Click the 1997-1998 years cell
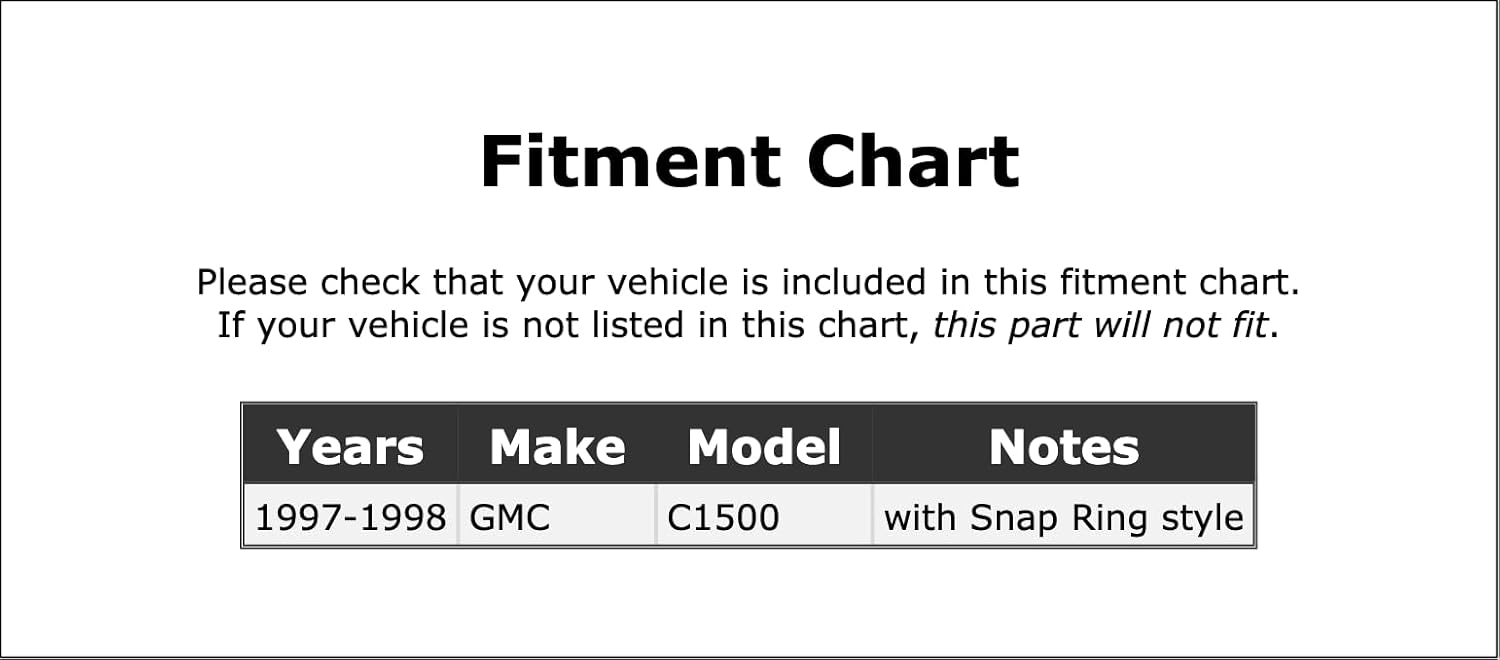The width and height of the screenshot is (1500, 660). 350,517
